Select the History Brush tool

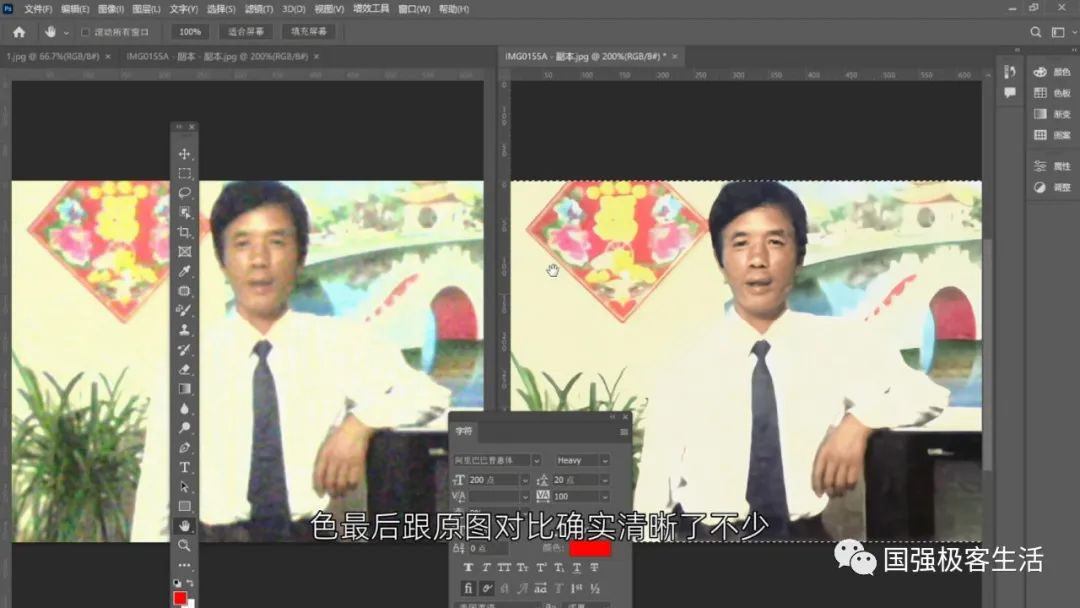(x=184, y=349)
